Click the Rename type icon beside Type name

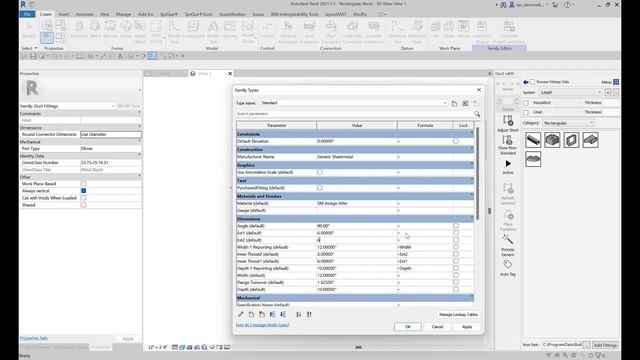[x=465, y=104]
